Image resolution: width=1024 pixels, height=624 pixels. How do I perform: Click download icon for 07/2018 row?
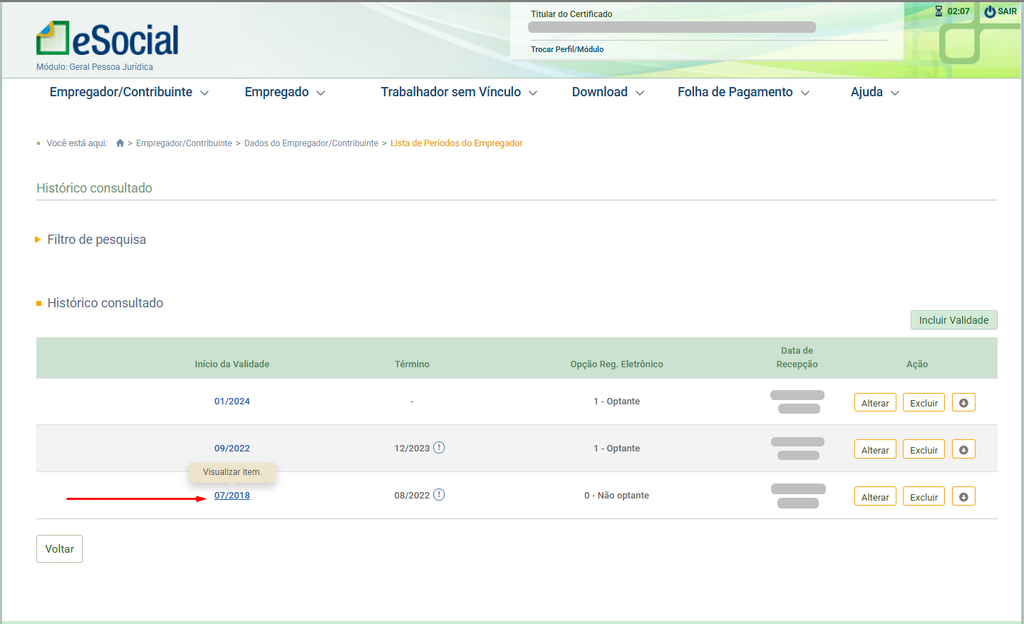pos(963,497)
